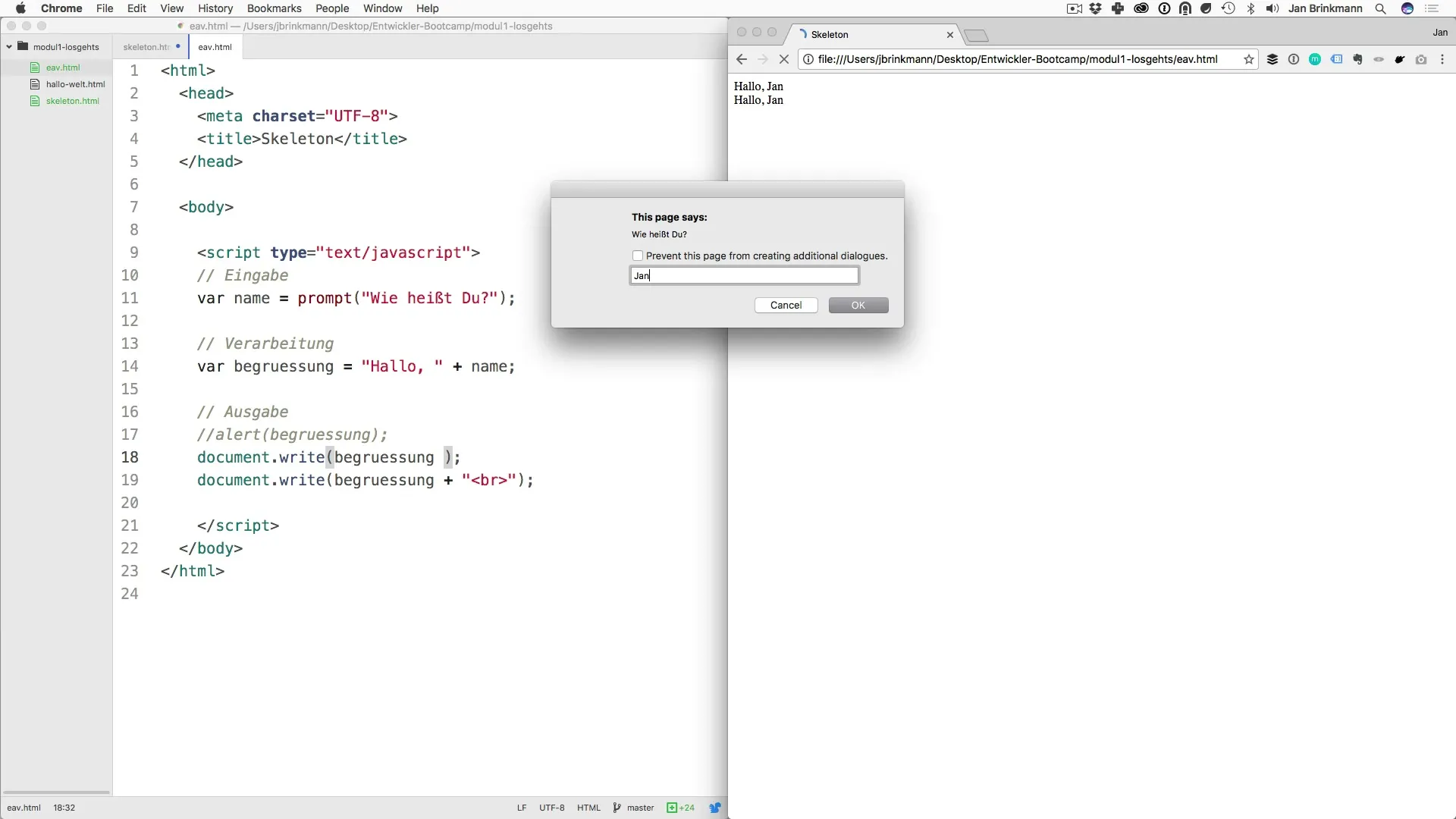Go back in Chrome browser
1456x819 pixels.
coord(742,59)
